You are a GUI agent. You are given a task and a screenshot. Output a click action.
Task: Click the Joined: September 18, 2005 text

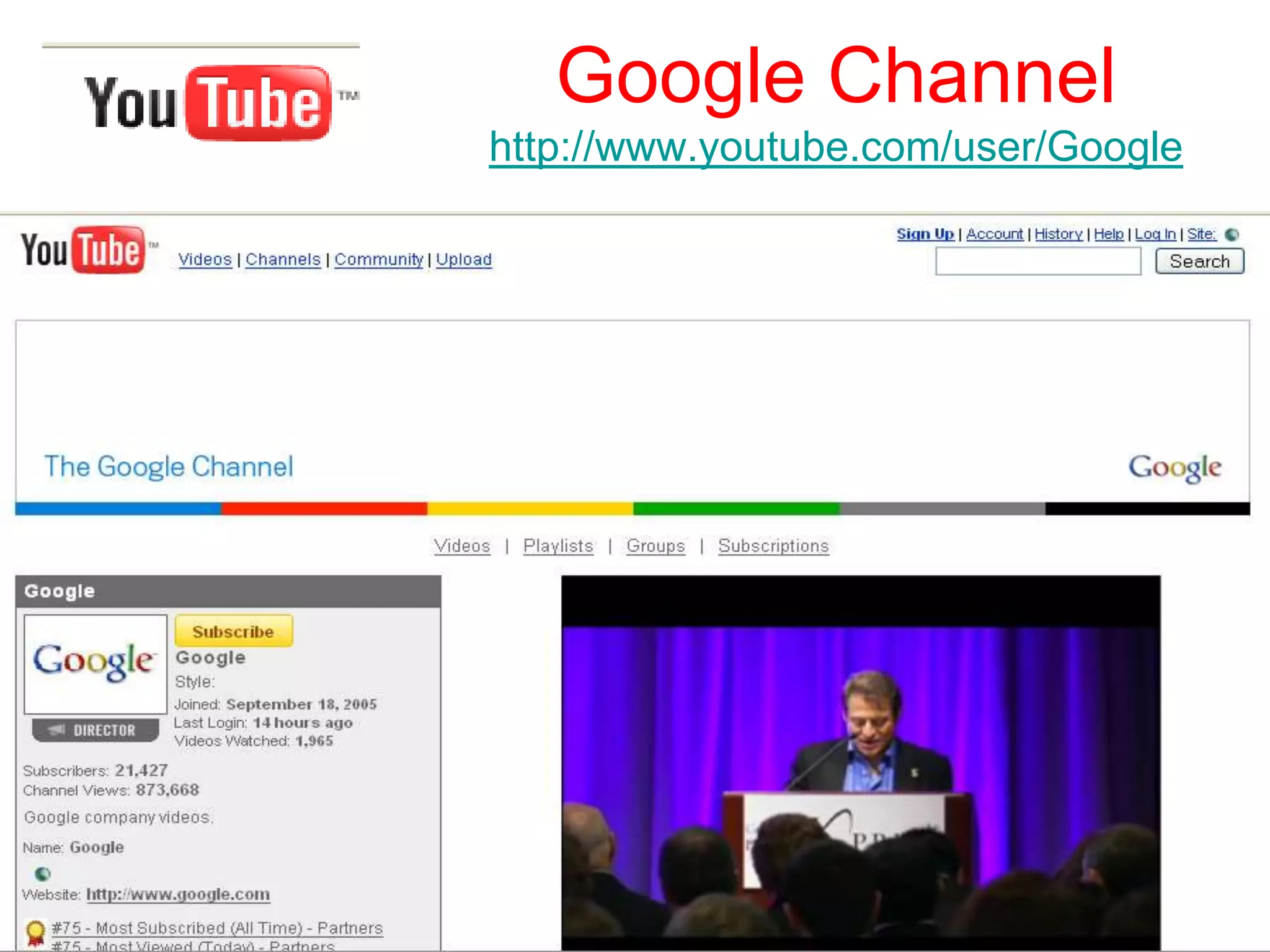[276, 705]
